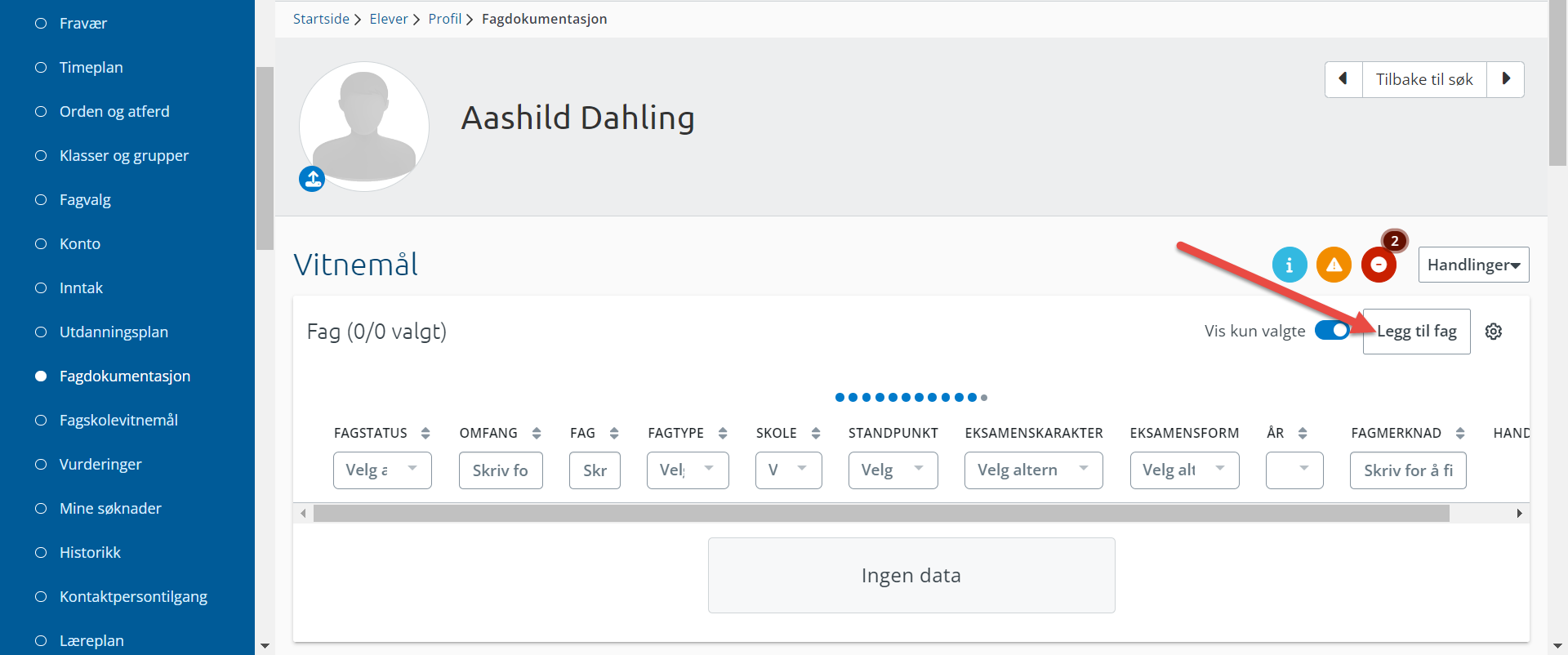
Task: Open the Handlinger dropdown
Action: (x=1473, y=265)
